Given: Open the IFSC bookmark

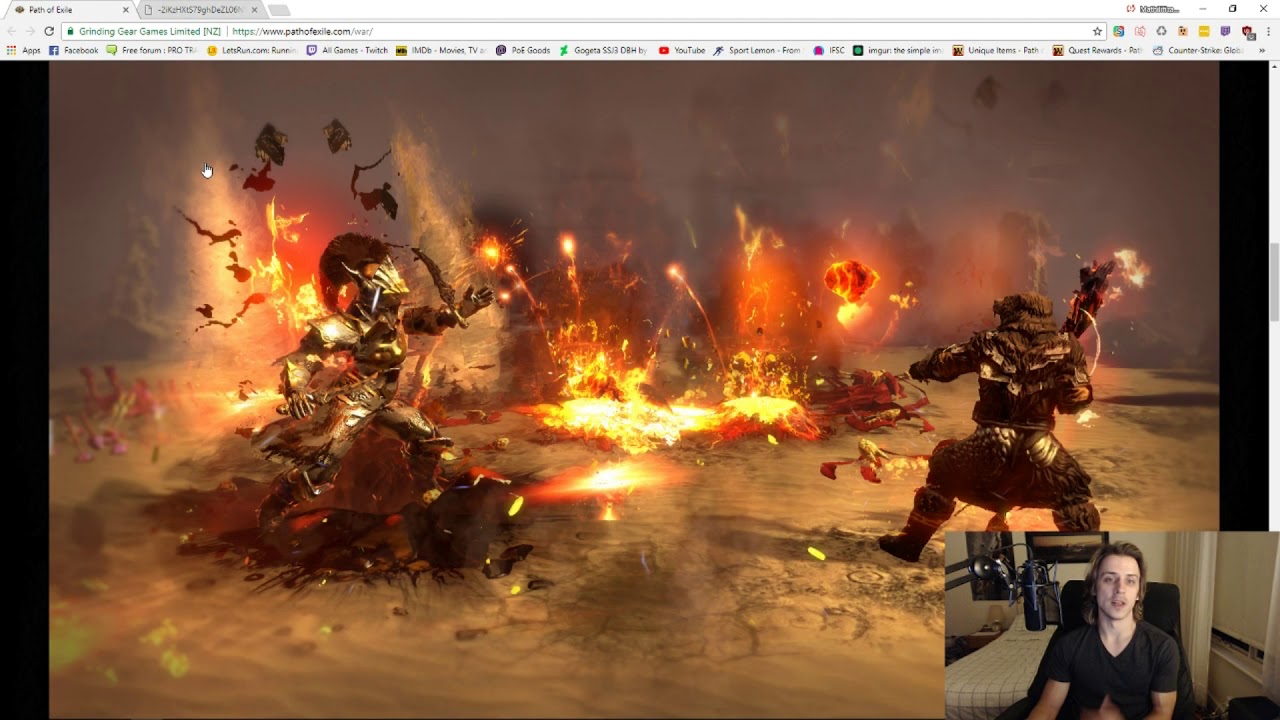Looking at the screenshot, I should click(829, 50).
